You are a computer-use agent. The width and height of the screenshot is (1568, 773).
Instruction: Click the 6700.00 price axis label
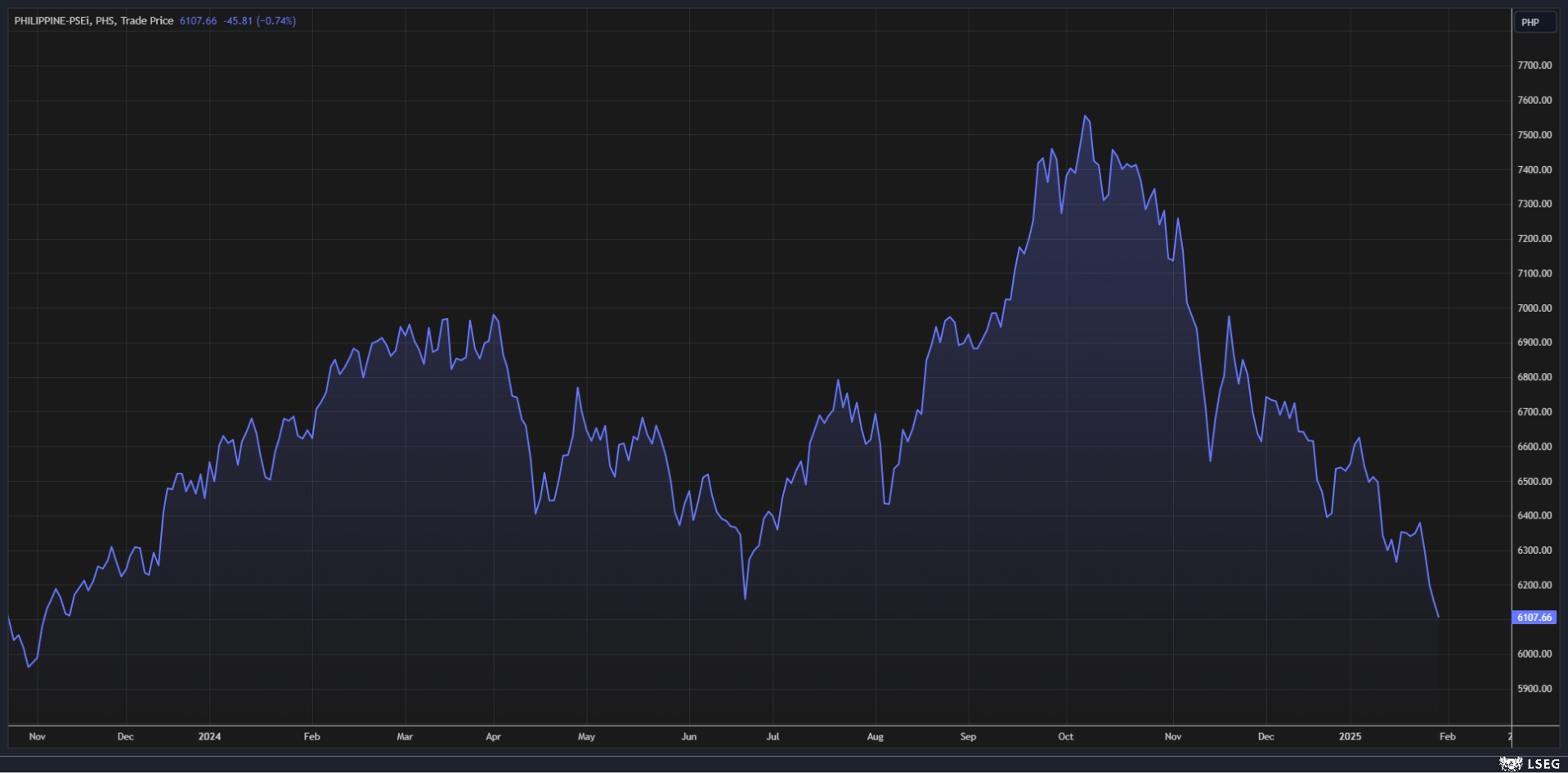click(x=1534, y=411)
